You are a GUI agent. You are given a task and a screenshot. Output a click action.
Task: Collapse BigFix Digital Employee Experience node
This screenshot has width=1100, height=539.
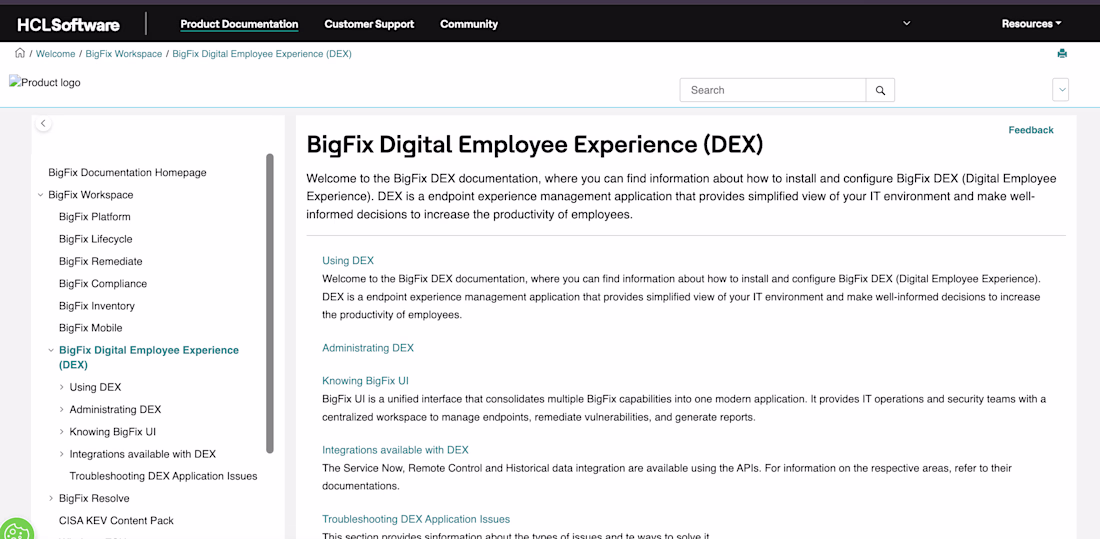coord(51,350)
